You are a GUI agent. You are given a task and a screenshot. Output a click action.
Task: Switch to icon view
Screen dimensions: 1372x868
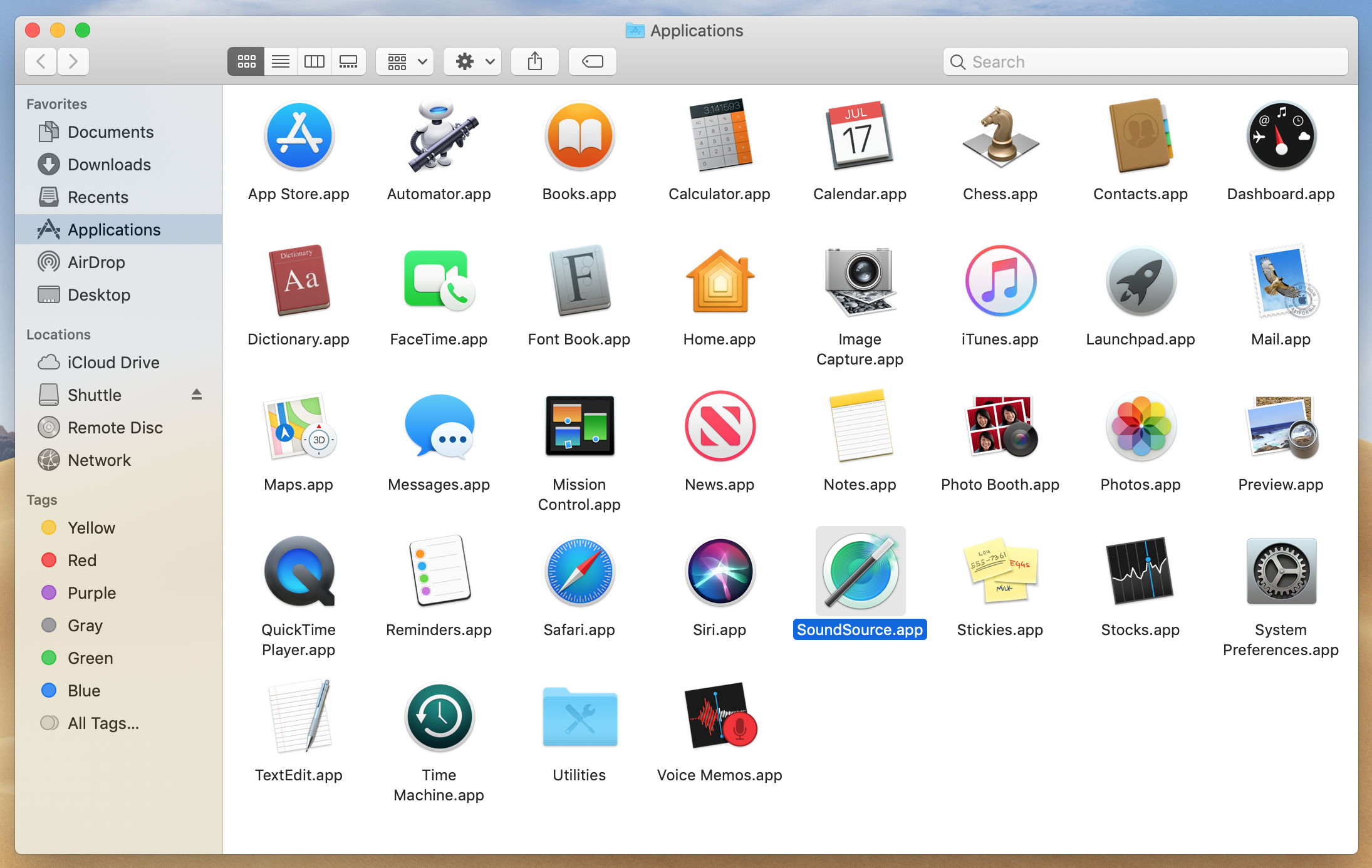click(246, 61)
